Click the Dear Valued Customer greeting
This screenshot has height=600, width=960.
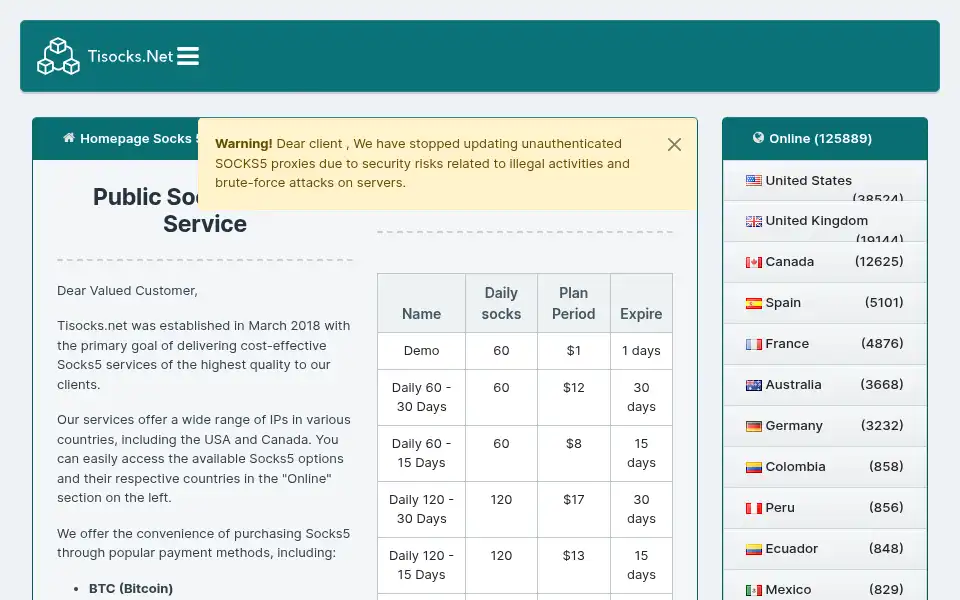[127, 291]
